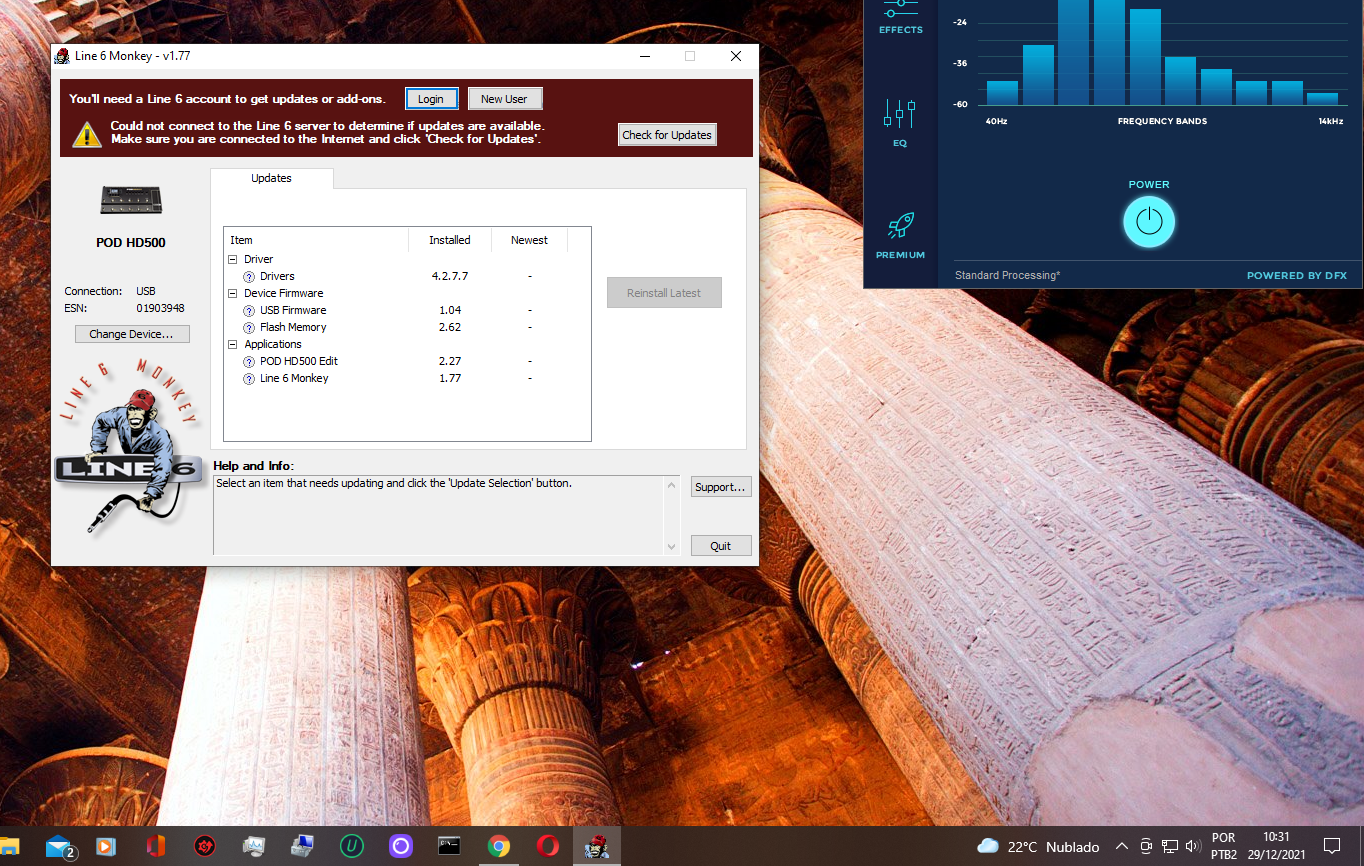This screenshot has height=866, width=1364.
Task: Open the Premium rocket section
Action: click(900, 235)
